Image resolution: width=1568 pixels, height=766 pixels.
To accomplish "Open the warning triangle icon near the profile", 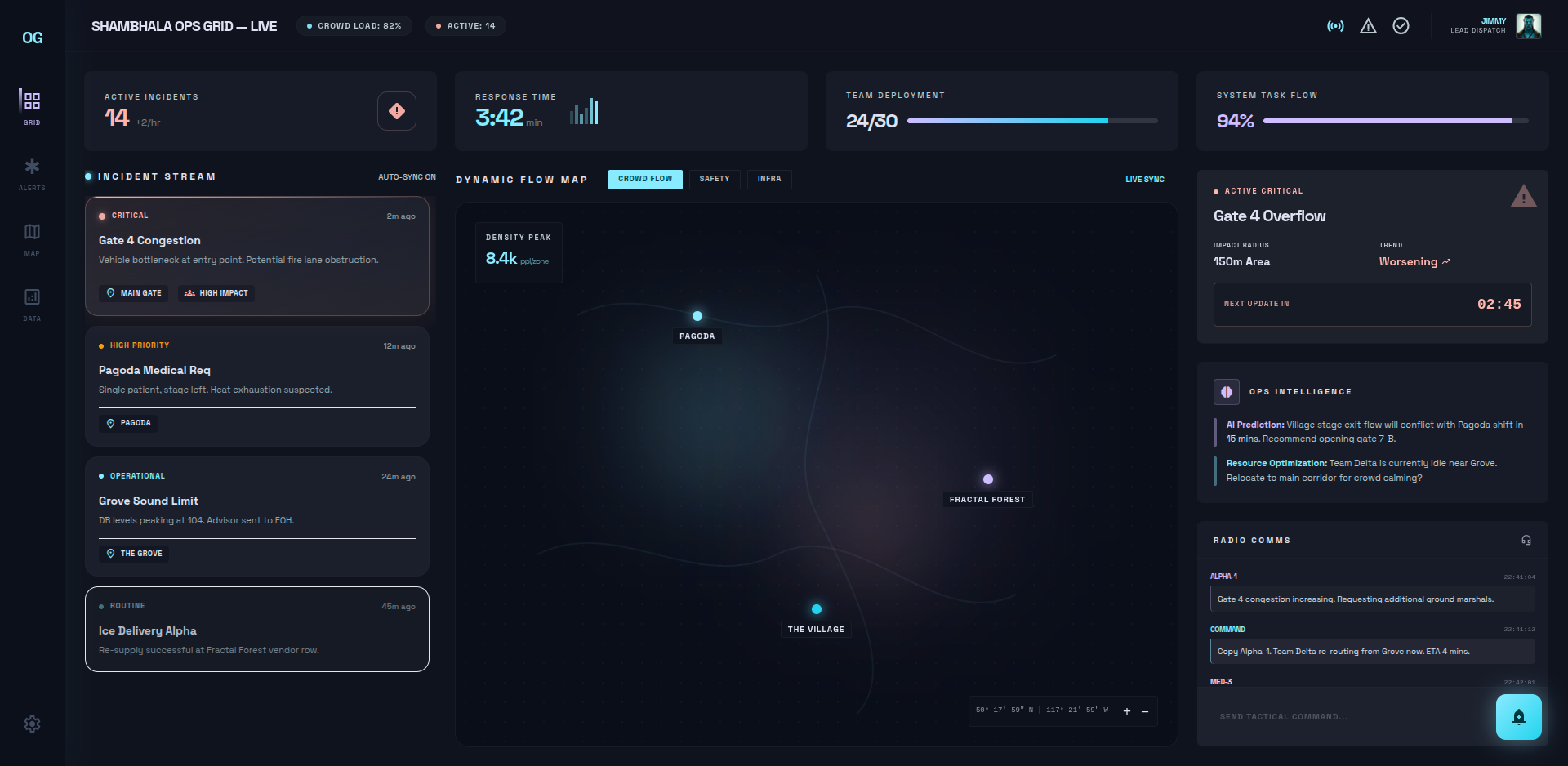I will coord(1369,25).
